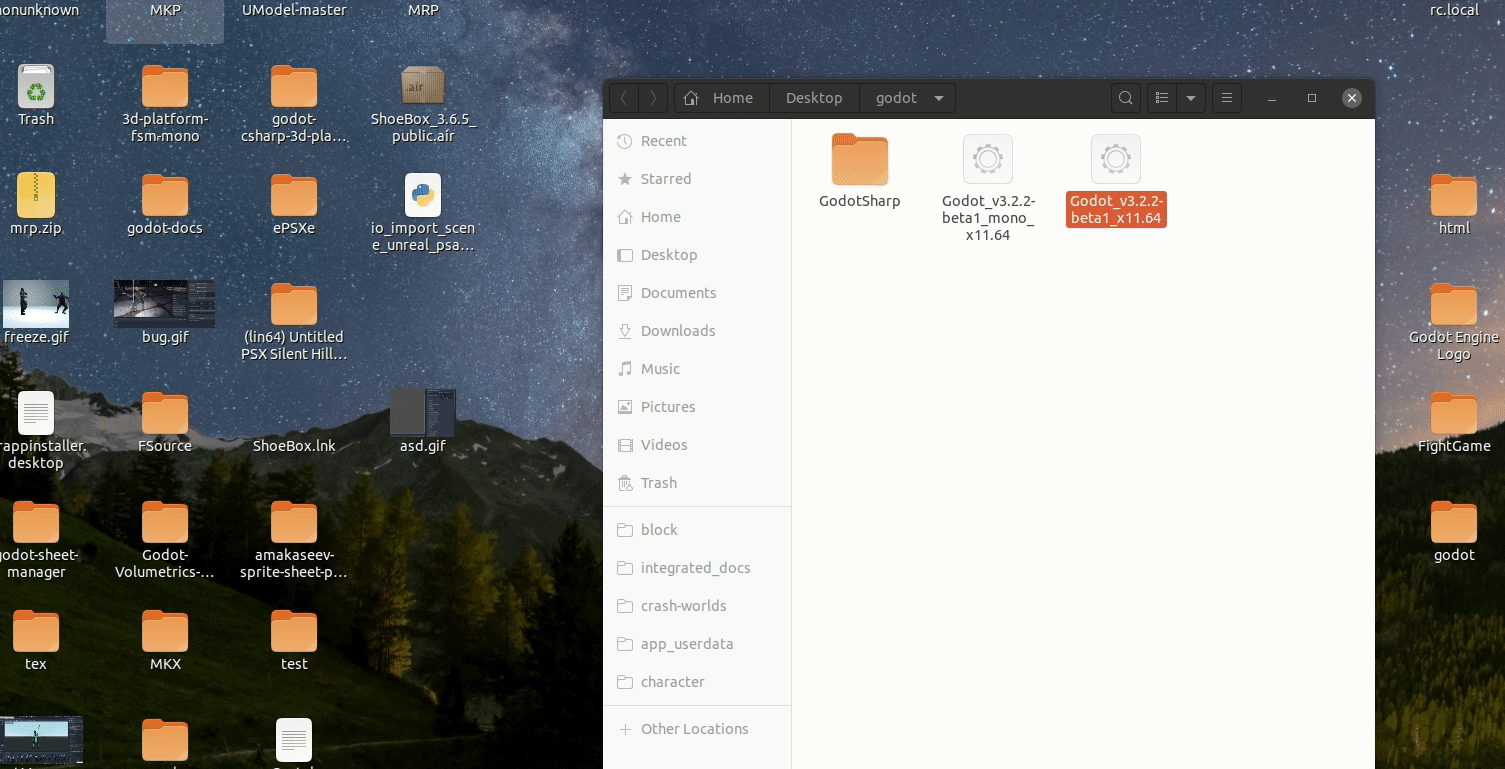The height and width of the screenshot is (769, 1505).
Task: Open crash-worlds bookmark in sidebar
Action: pyautogui.click(x=697, y=606)
